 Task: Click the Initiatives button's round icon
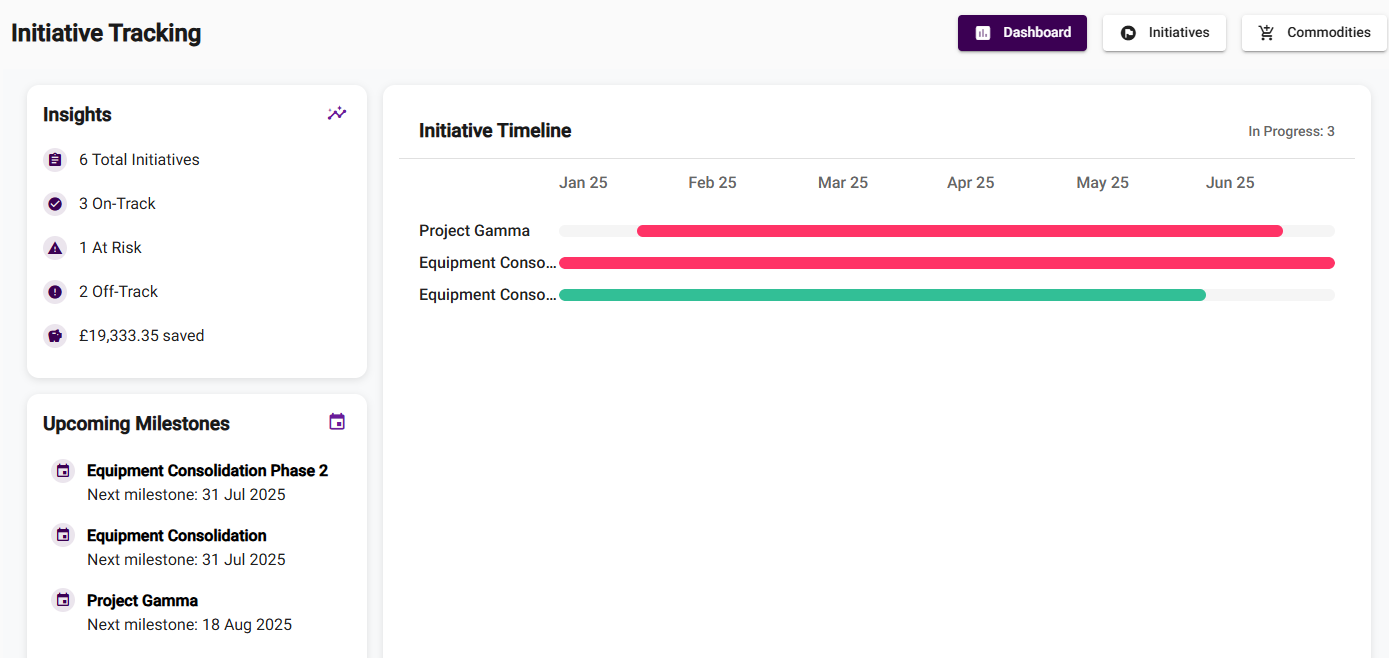1128,33
